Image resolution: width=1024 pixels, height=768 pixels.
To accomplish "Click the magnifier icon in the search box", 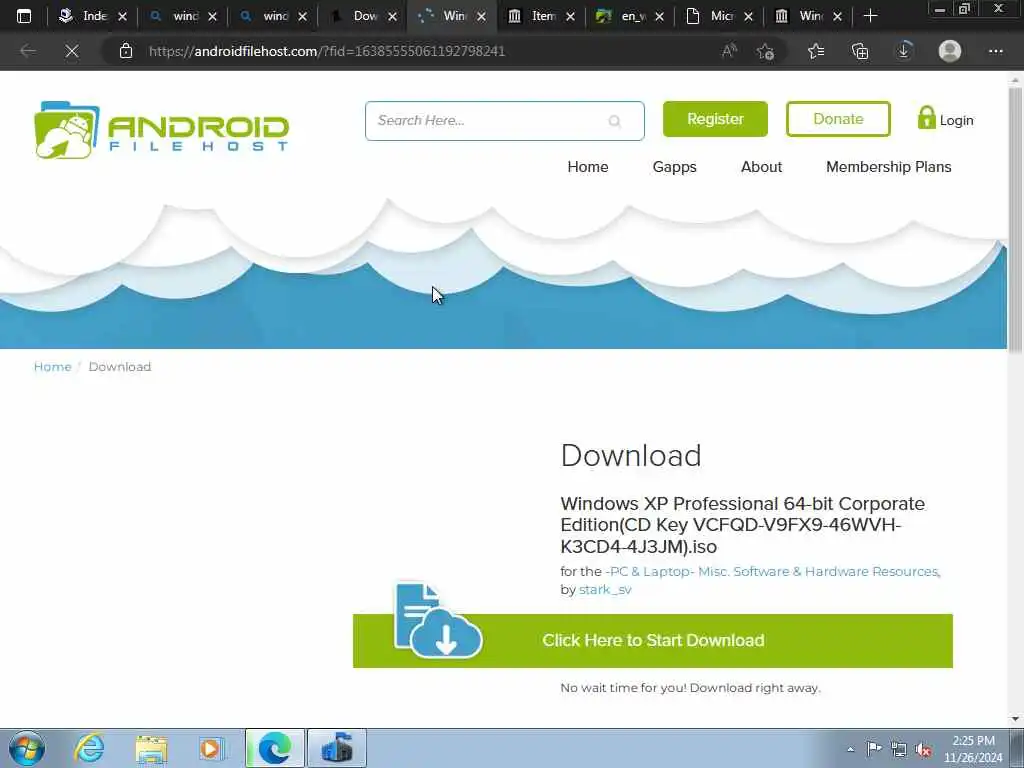I will [x=615, y=121].
